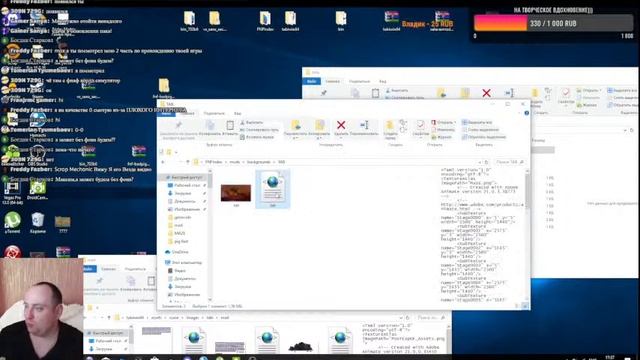The width and height of the screenshot is (640, 360).
Task: Open the Recycle Bin desktop icon
Action: click(x=38, y=223)
